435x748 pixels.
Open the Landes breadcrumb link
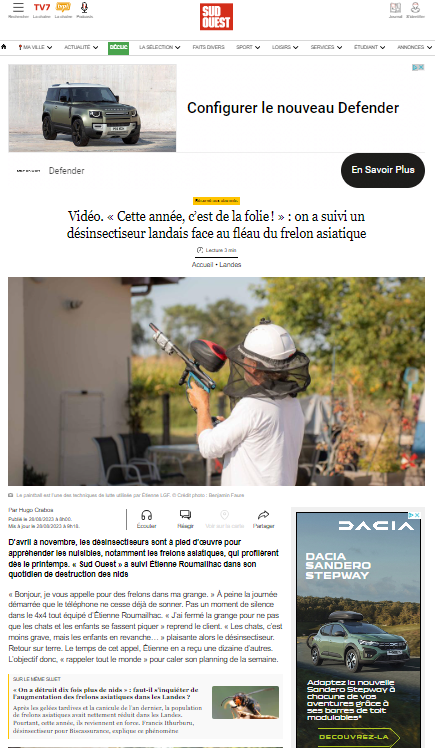[230, 264]
